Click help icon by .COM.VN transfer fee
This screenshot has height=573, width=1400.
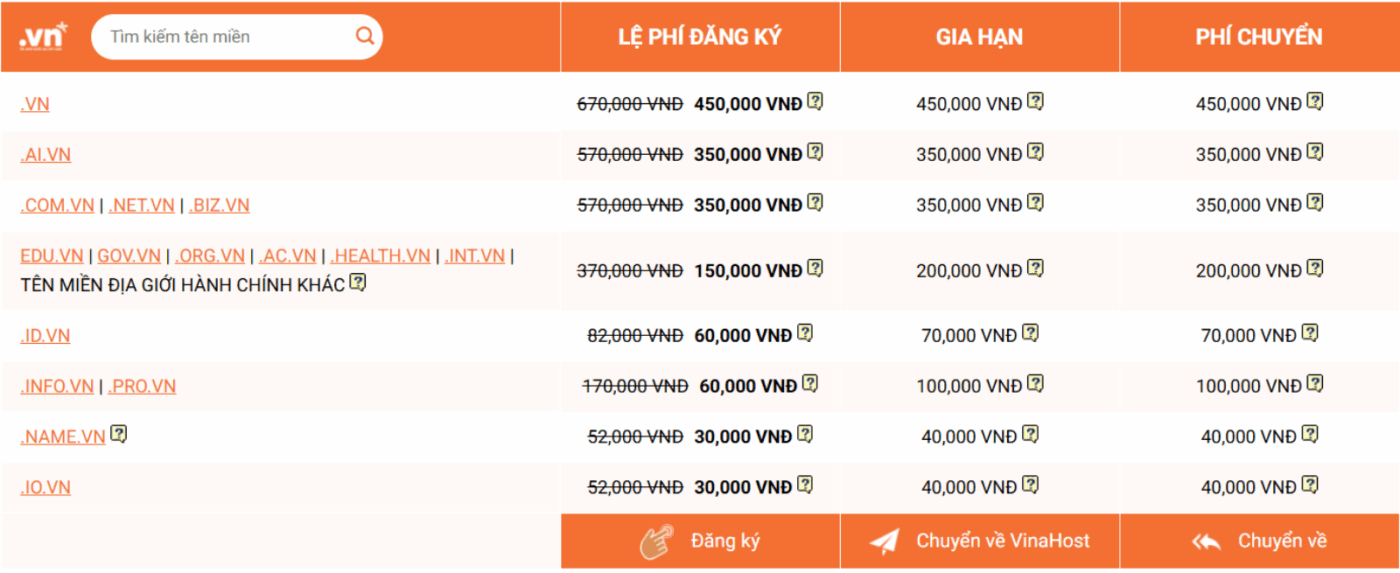click(x=1315, y=203)
